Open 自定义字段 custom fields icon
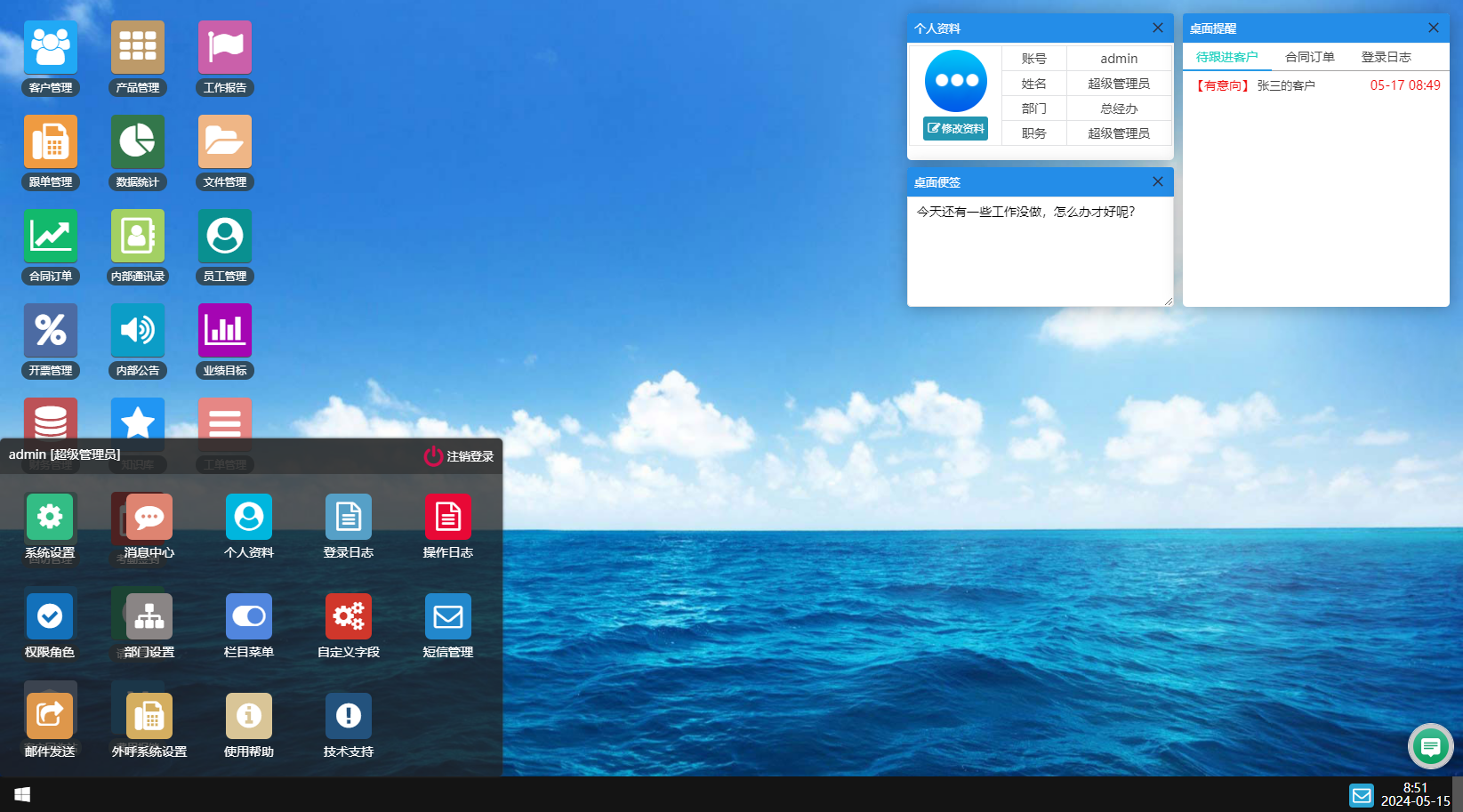Screen dimensions: 1463x812 349,617
